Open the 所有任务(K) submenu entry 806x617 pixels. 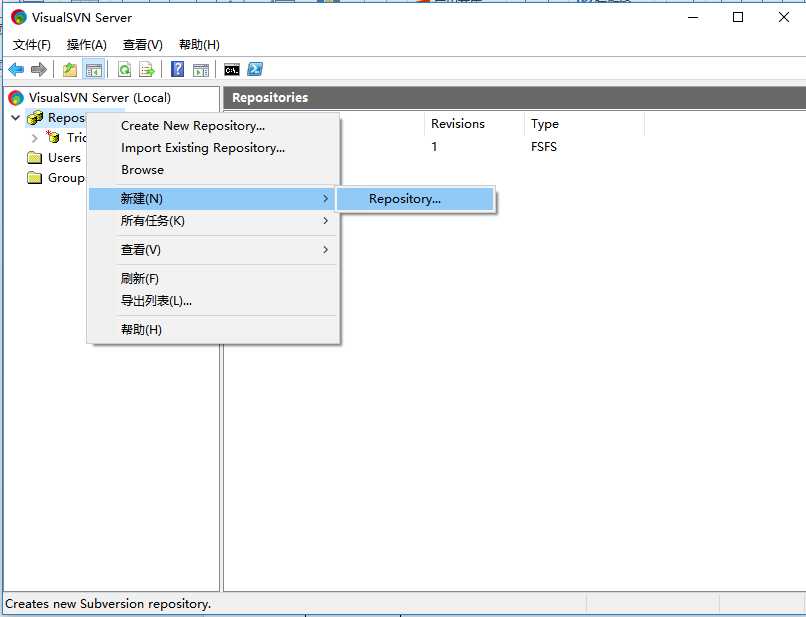coord(213,221)
